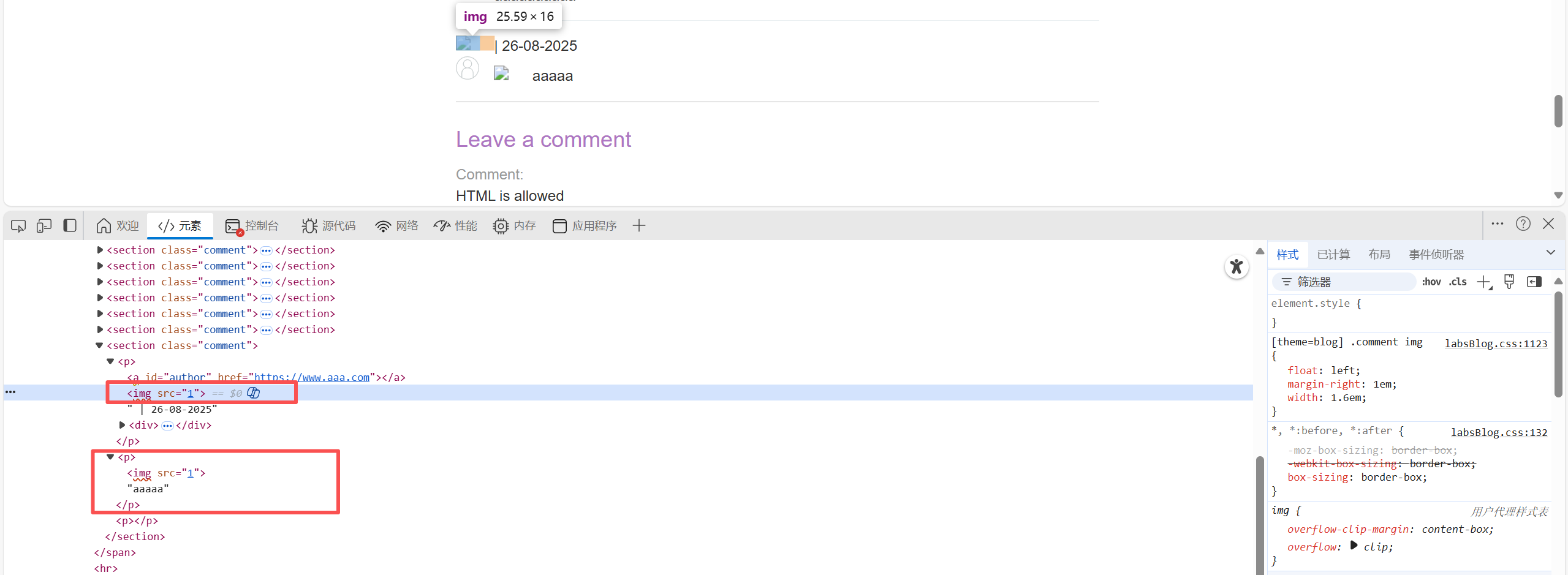Activate the inspect element picker icon
The image size is (1568, 575).
18,226
